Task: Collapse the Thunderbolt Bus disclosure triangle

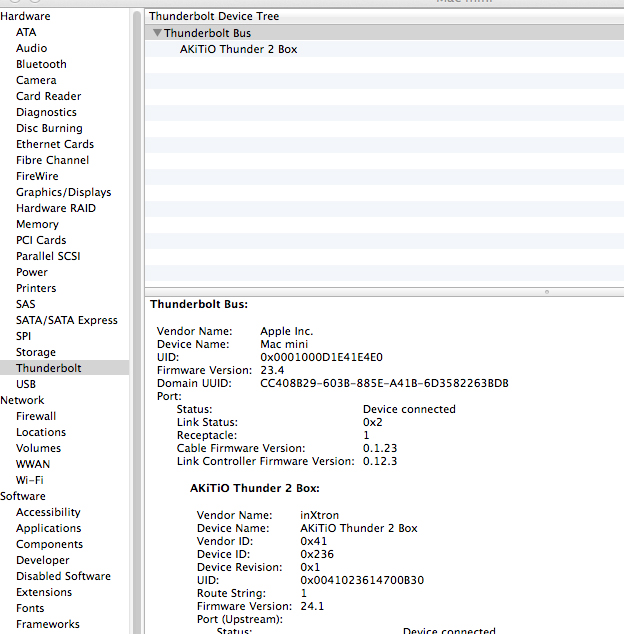Action: (157, 33)
